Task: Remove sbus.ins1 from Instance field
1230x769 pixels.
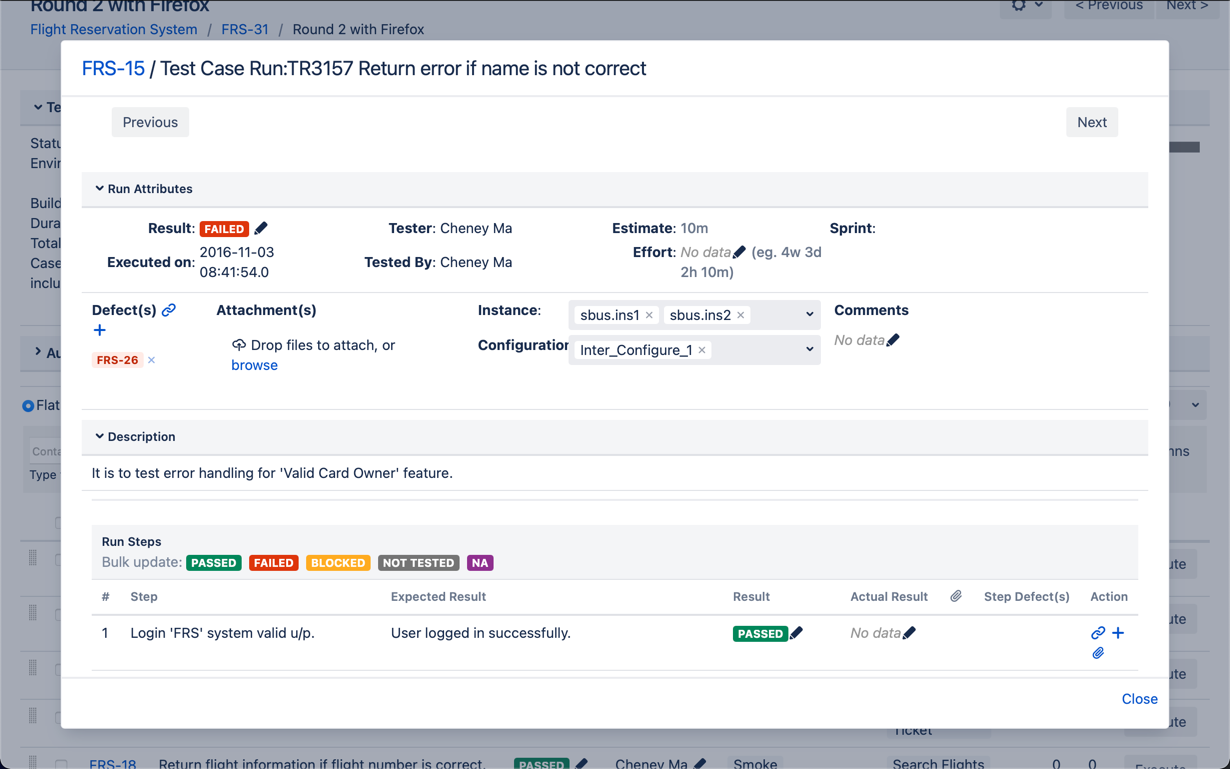Action: [x=649, y=315]
